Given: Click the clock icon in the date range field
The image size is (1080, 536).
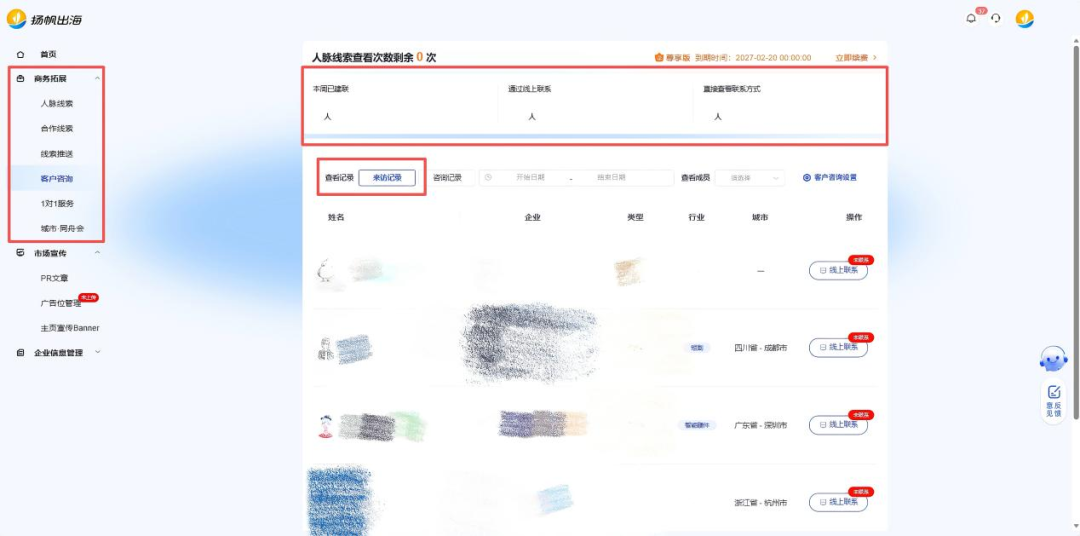Looking at the screenshot, I should tap(488, 178).
